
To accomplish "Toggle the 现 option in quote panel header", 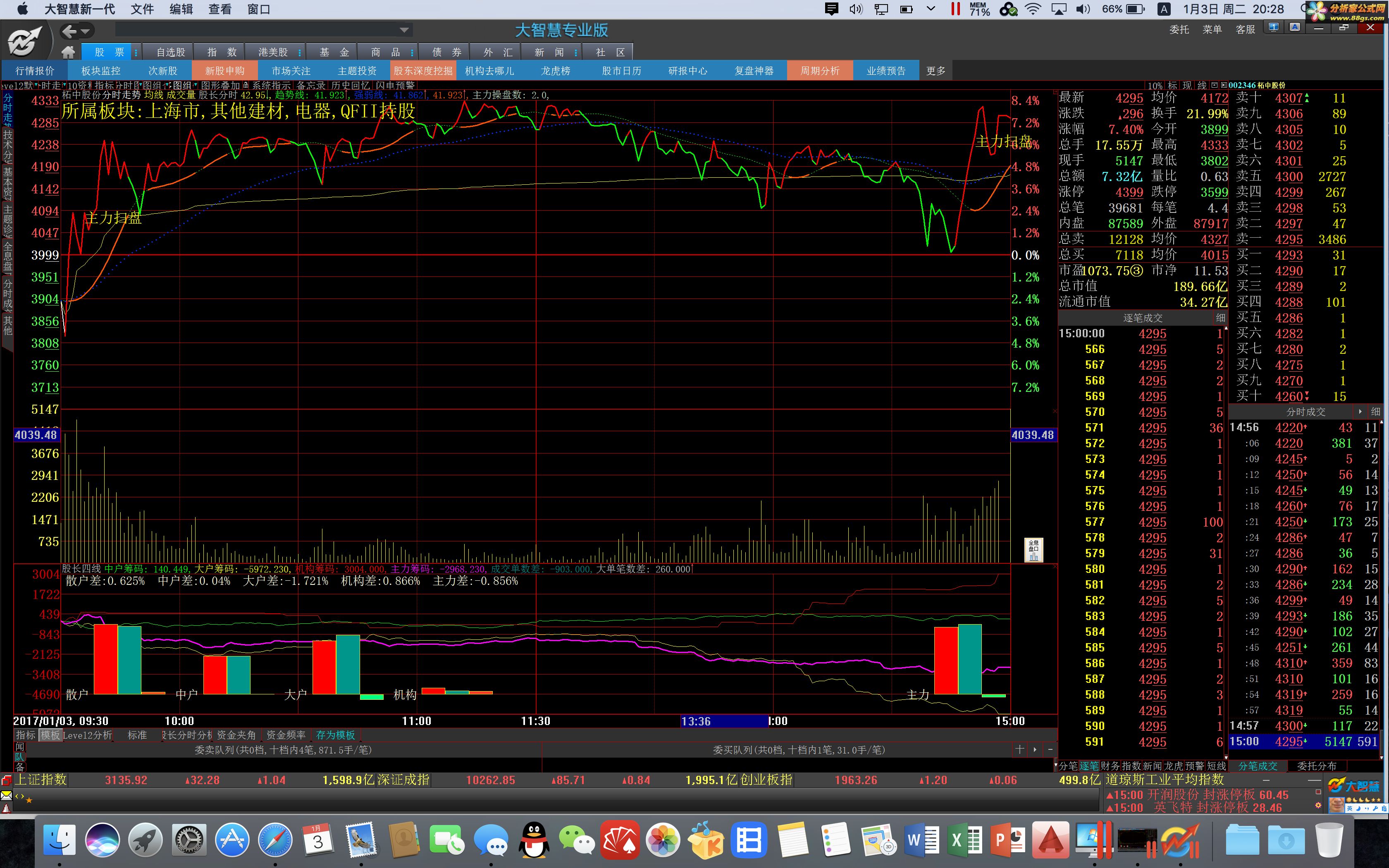I will coord(1187,86).
